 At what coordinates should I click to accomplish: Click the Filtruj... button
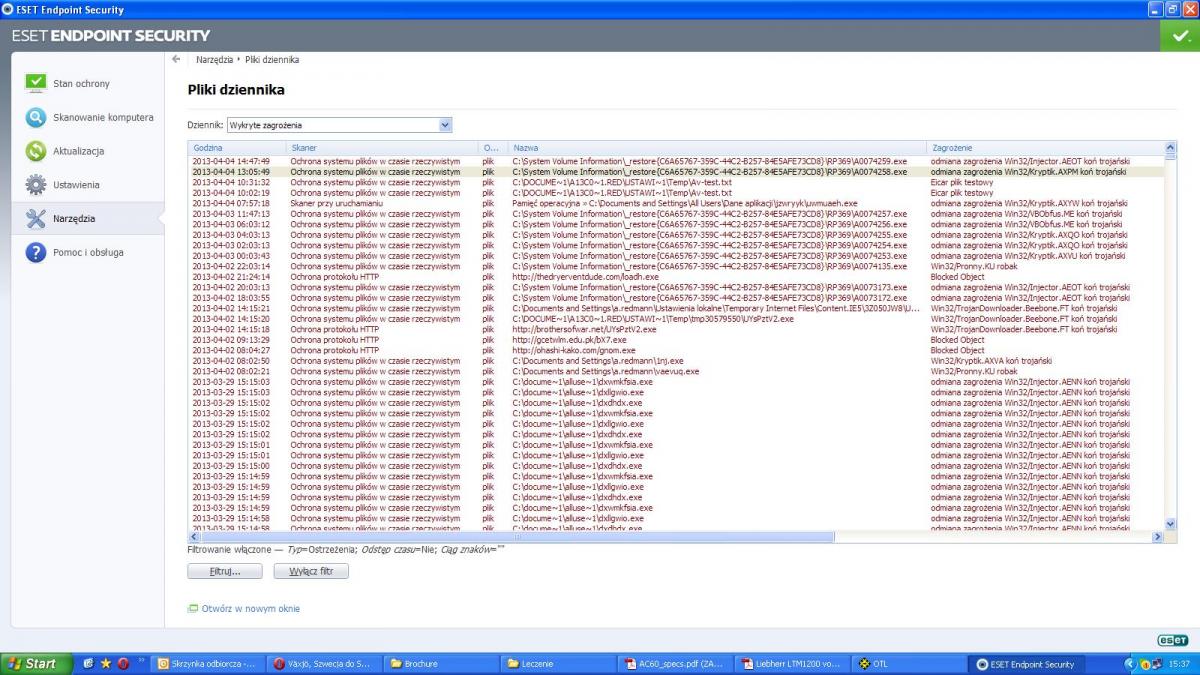(225, 571)
